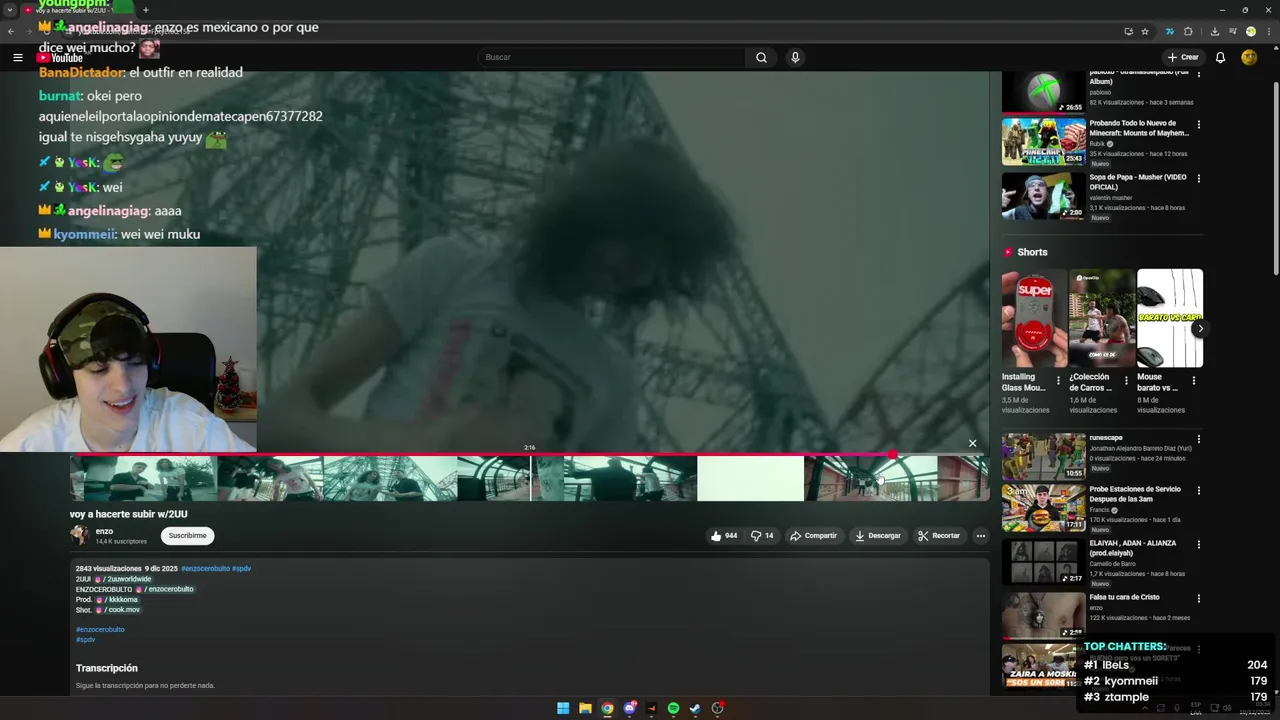This screenshot has width=1280, height=720.
Task: Click the Transcripción heading
Action: (107, 668)
